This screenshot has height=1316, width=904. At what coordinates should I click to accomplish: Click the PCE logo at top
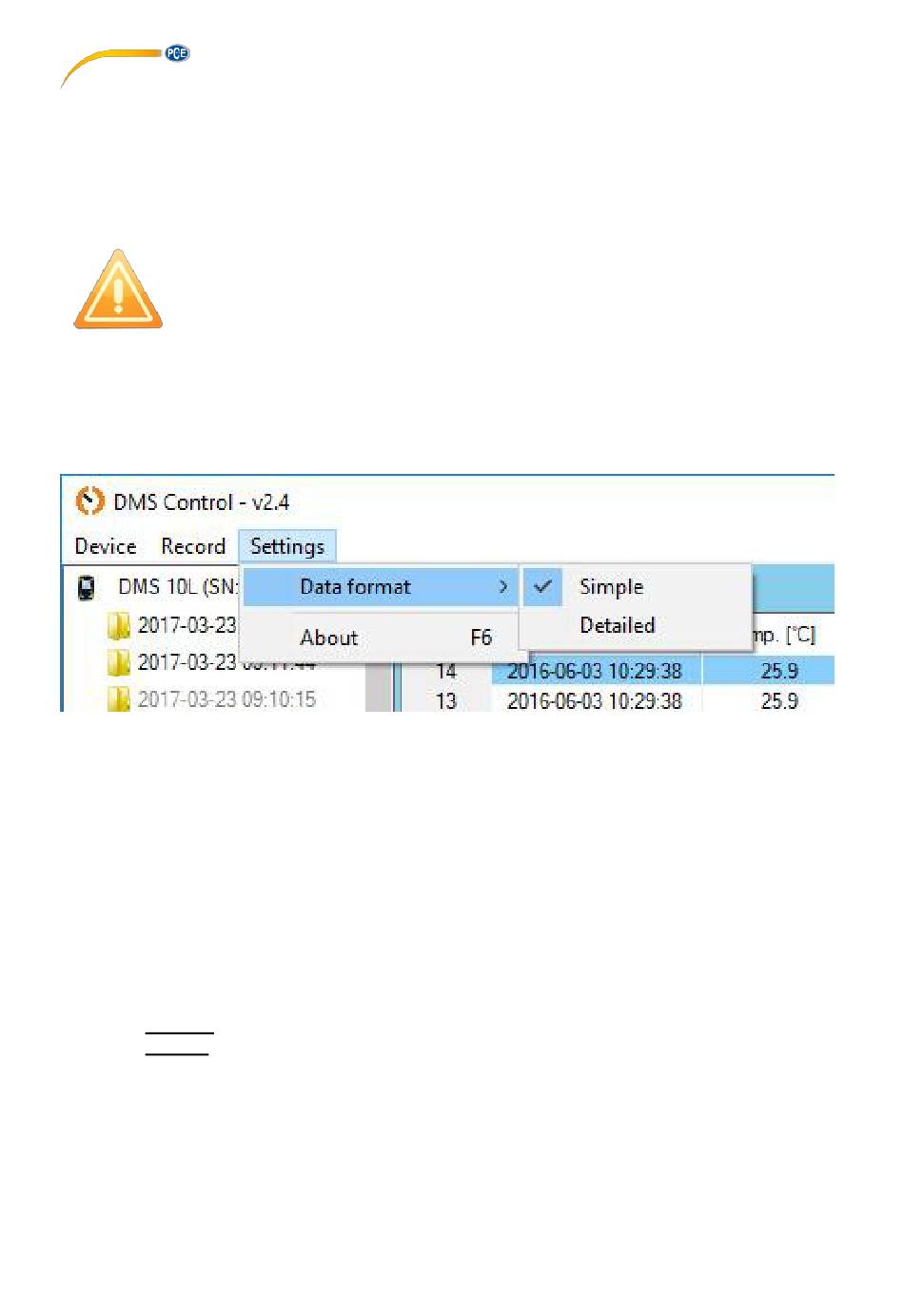125,67
